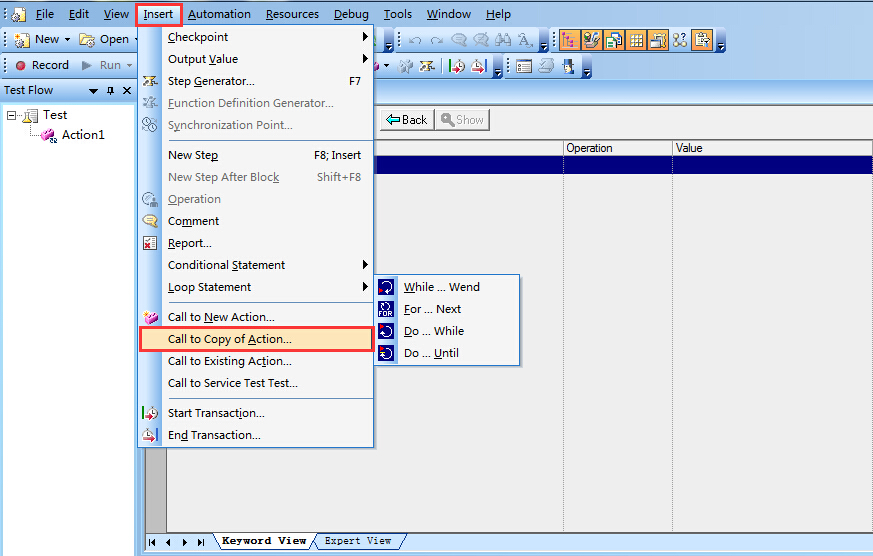The width and height of the screenshot is (873, 556).
Task: Switch to the Expert View tab
Action: click(358, 541)
